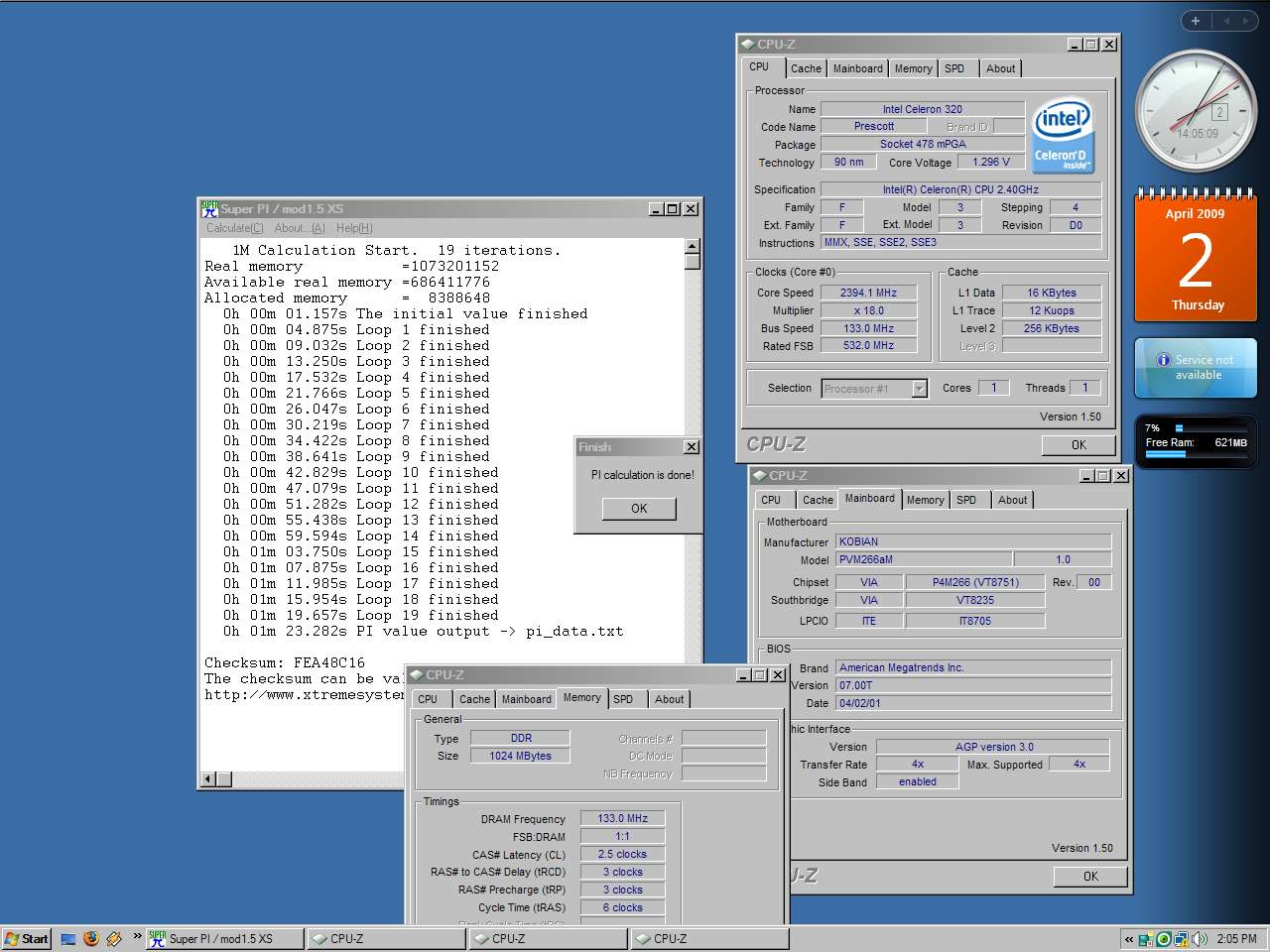Viewport: 1270px width, 952px height.
Task: Select the second CPU-Z taskbar button
Action: [547, 938]
